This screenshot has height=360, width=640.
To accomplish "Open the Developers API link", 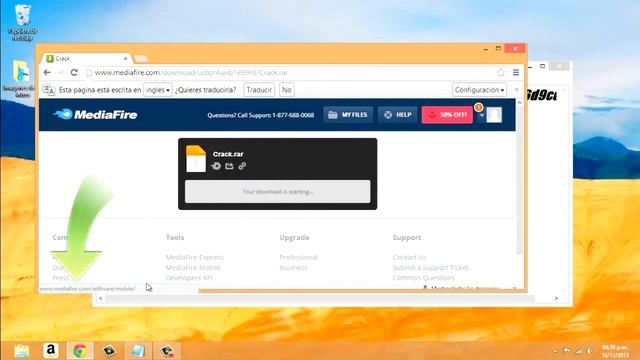I will pos(189,278).
